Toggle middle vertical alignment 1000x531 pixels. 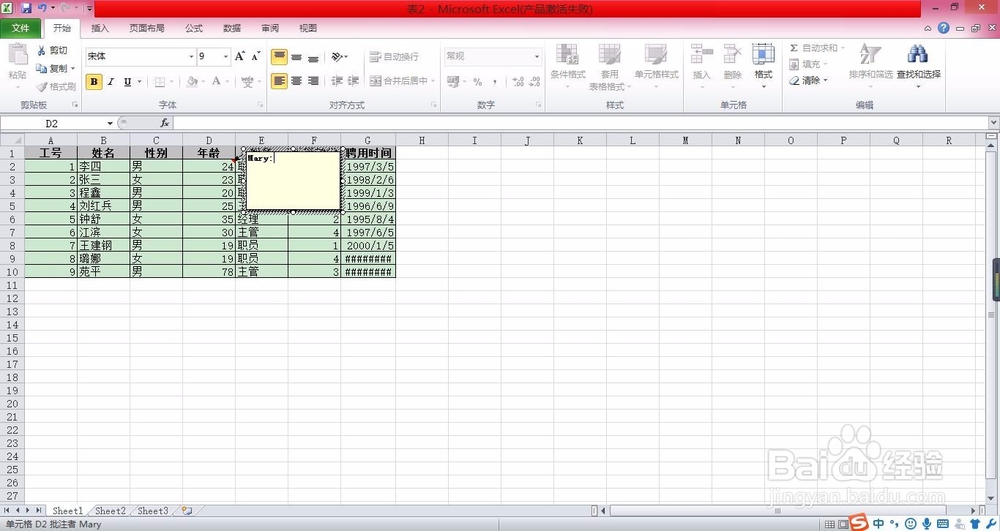tap(297, 57)
